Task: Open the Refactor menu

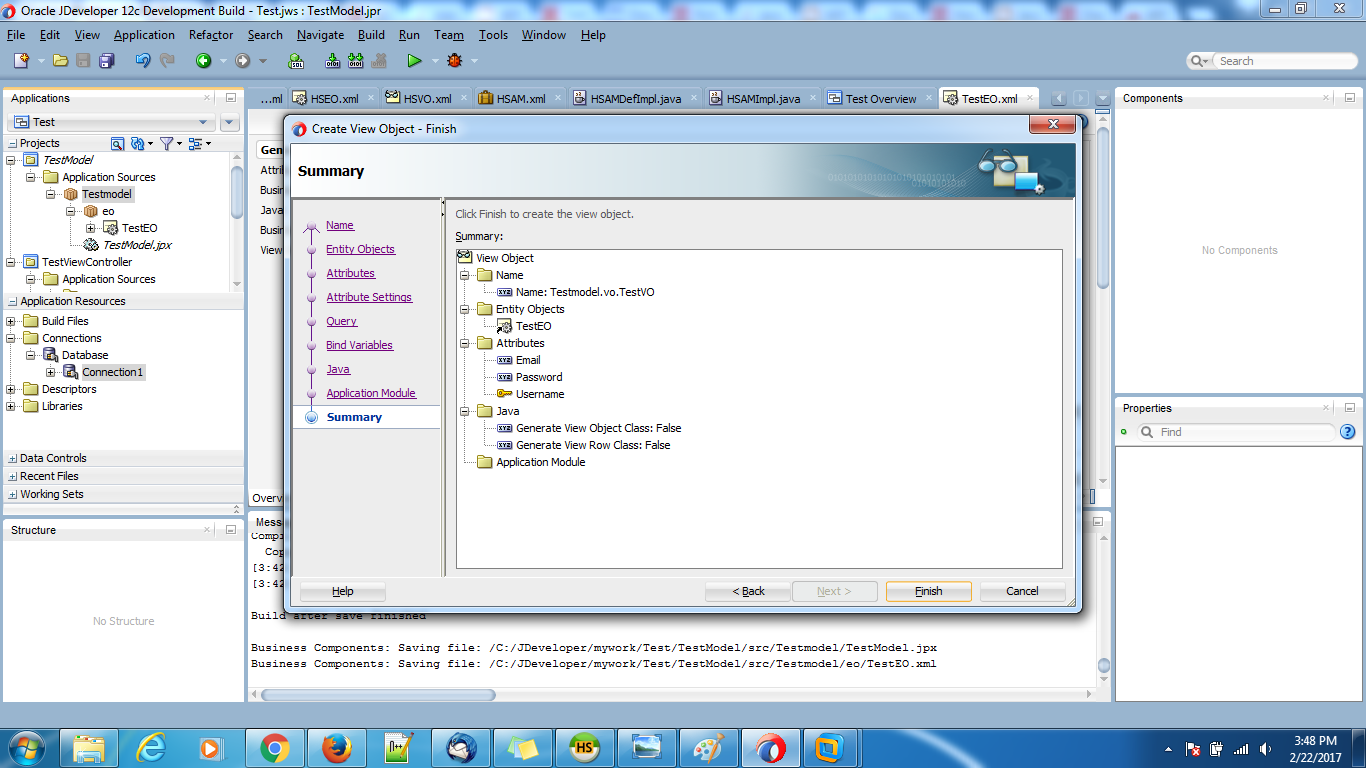Action: coord(210,34)
